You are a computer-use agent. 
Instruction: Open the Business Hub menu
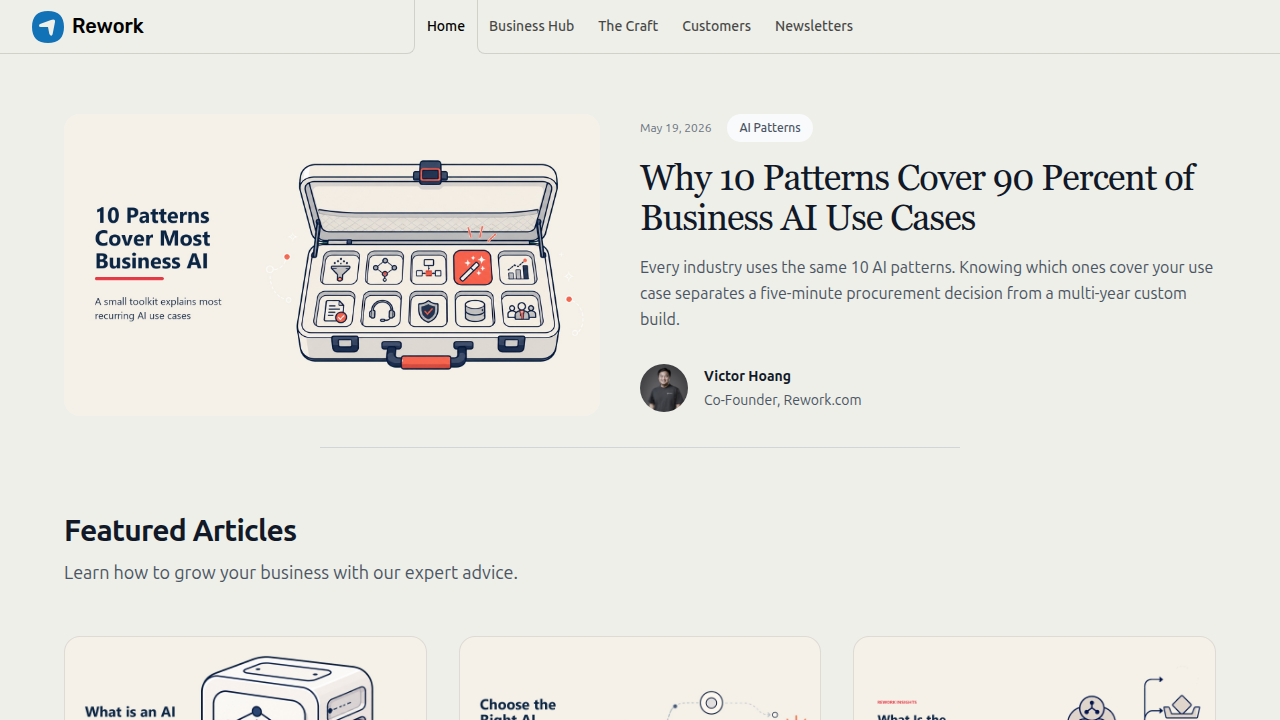pyautogui.click(x=531, y=26)
